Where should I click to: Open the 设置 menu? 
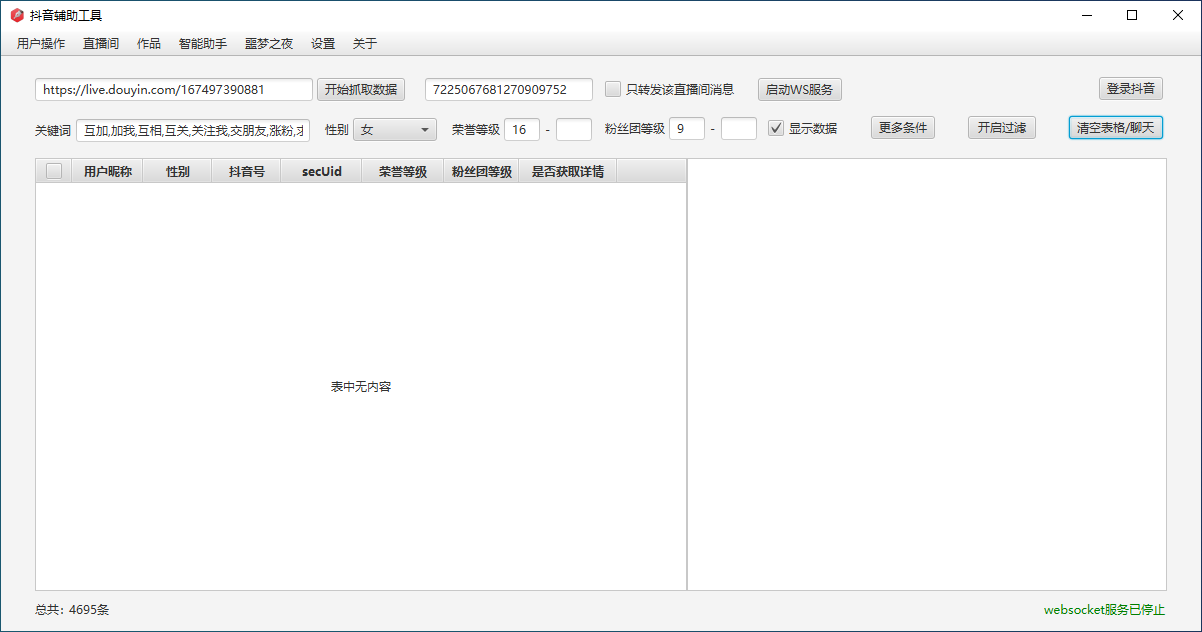323,44
